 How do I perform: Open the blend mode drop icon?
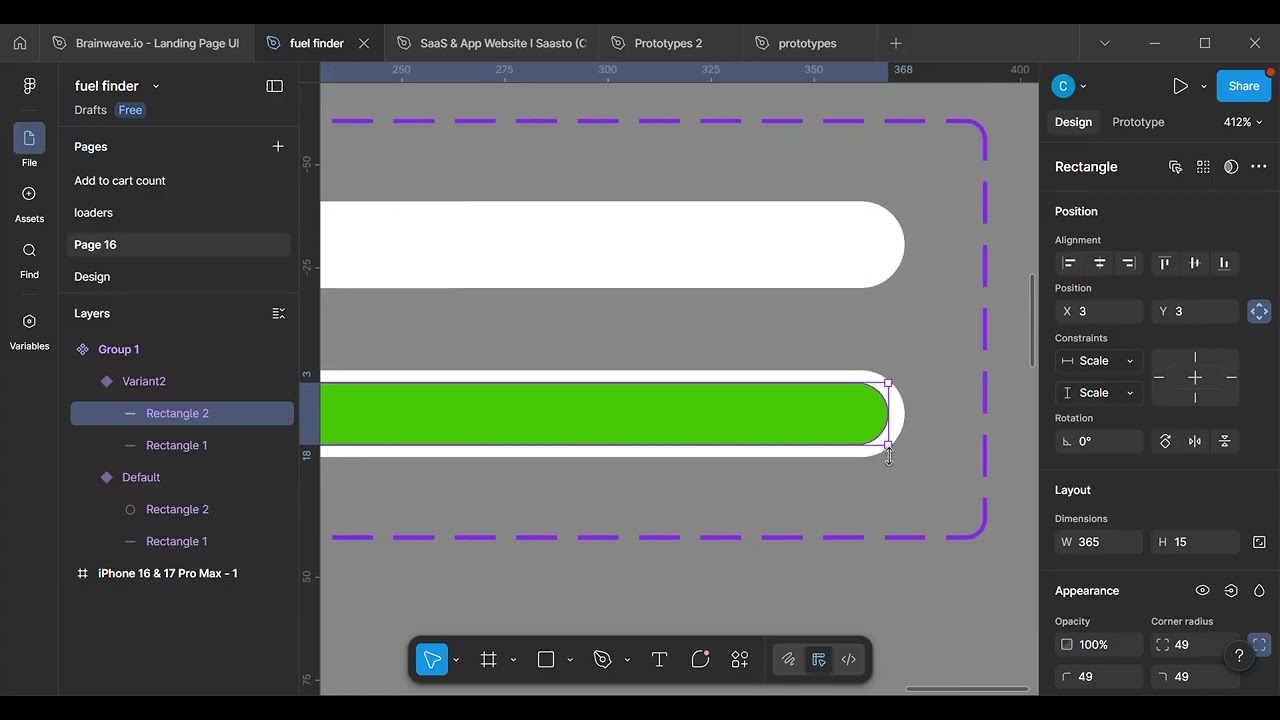(x=1259, y=591)
